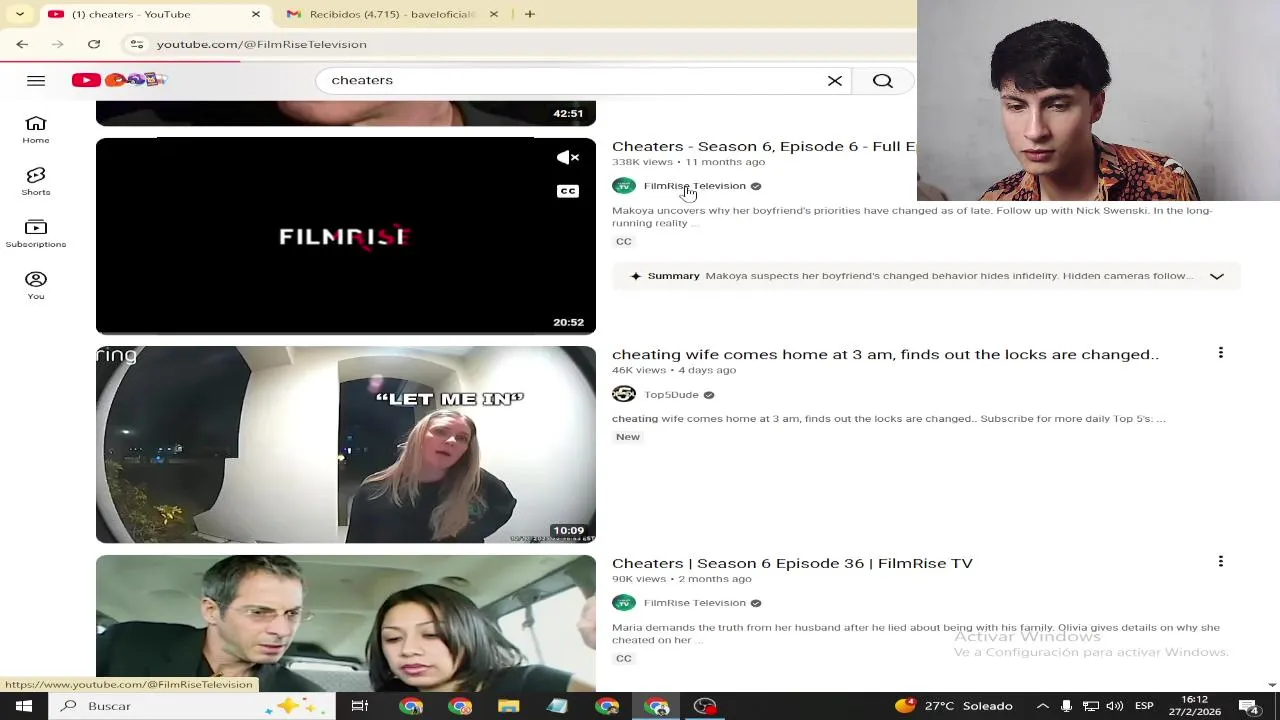
Task: Open the tab search dropdown arrow
Action: coord(19,14)
